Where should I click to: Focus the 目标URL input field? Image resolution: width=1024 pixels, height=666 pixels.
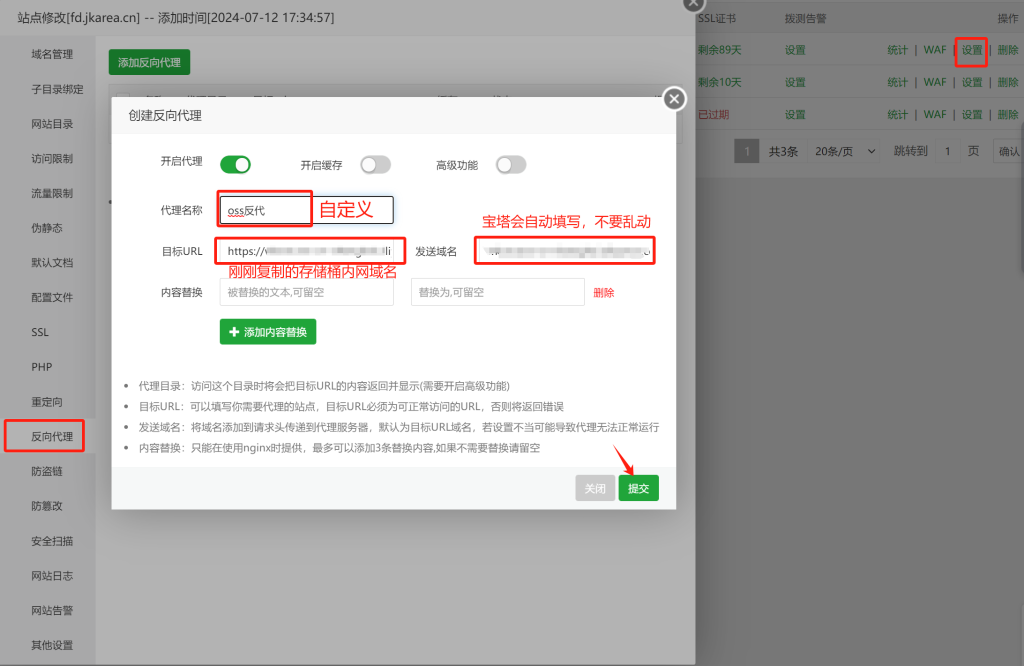[x=312, y=251]
